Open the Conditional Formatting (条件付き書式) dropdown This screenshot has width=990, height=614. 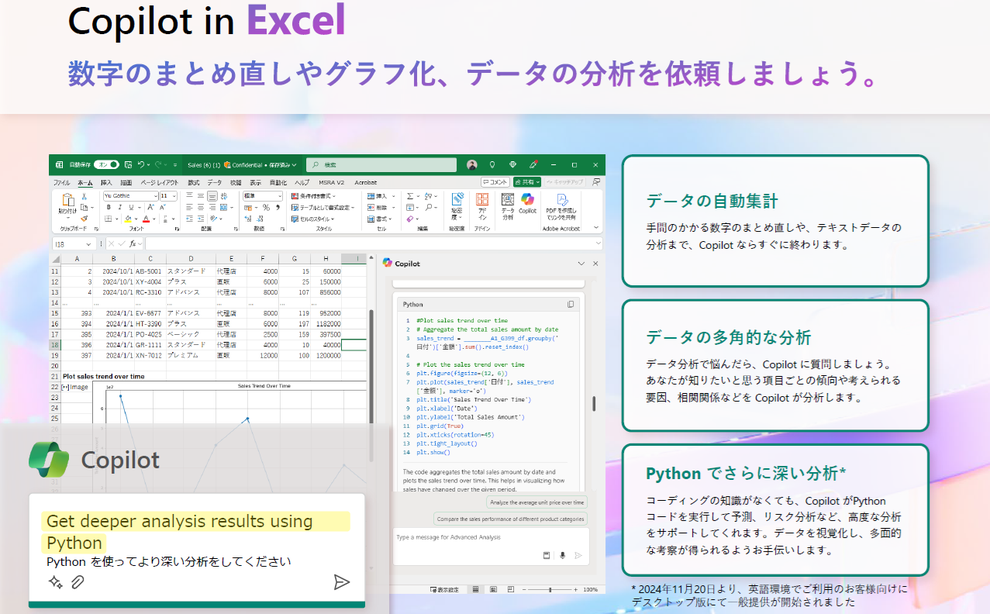[314, 196]
